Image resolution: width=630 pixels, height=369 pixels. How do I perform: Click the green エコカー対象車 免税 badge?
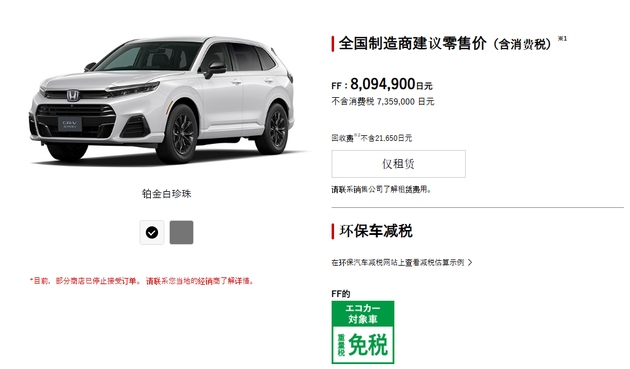tap(363, 332)
